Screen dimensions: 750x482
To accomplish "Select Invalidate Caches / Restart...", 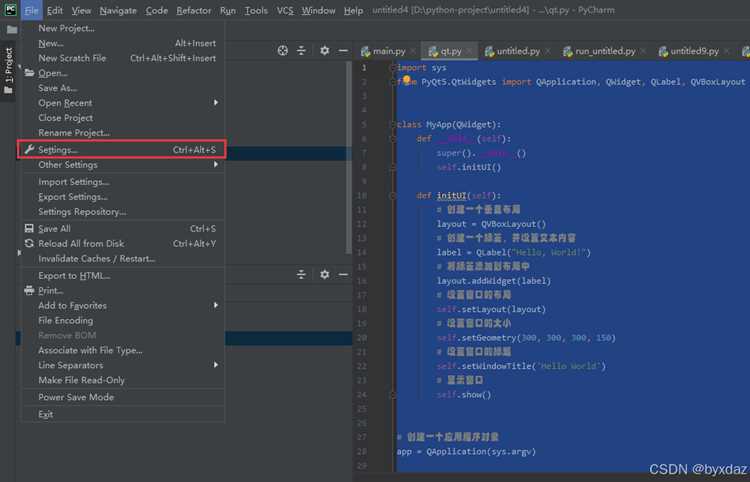I will click(123, 258).
